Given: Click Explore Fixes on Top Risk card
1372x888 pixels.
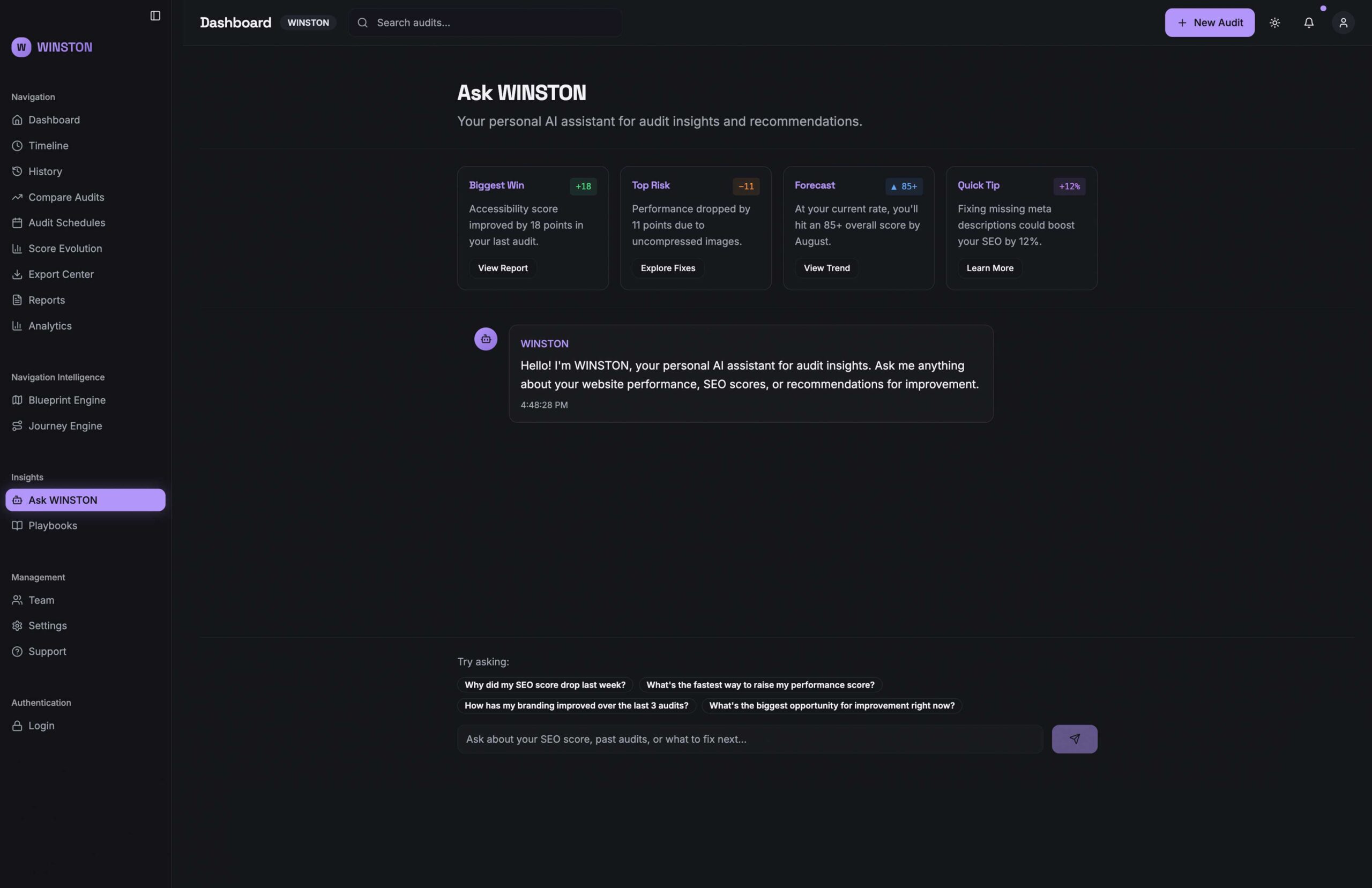Looking at the screenshot, I should pyautogui.click(x=668, y=268).
